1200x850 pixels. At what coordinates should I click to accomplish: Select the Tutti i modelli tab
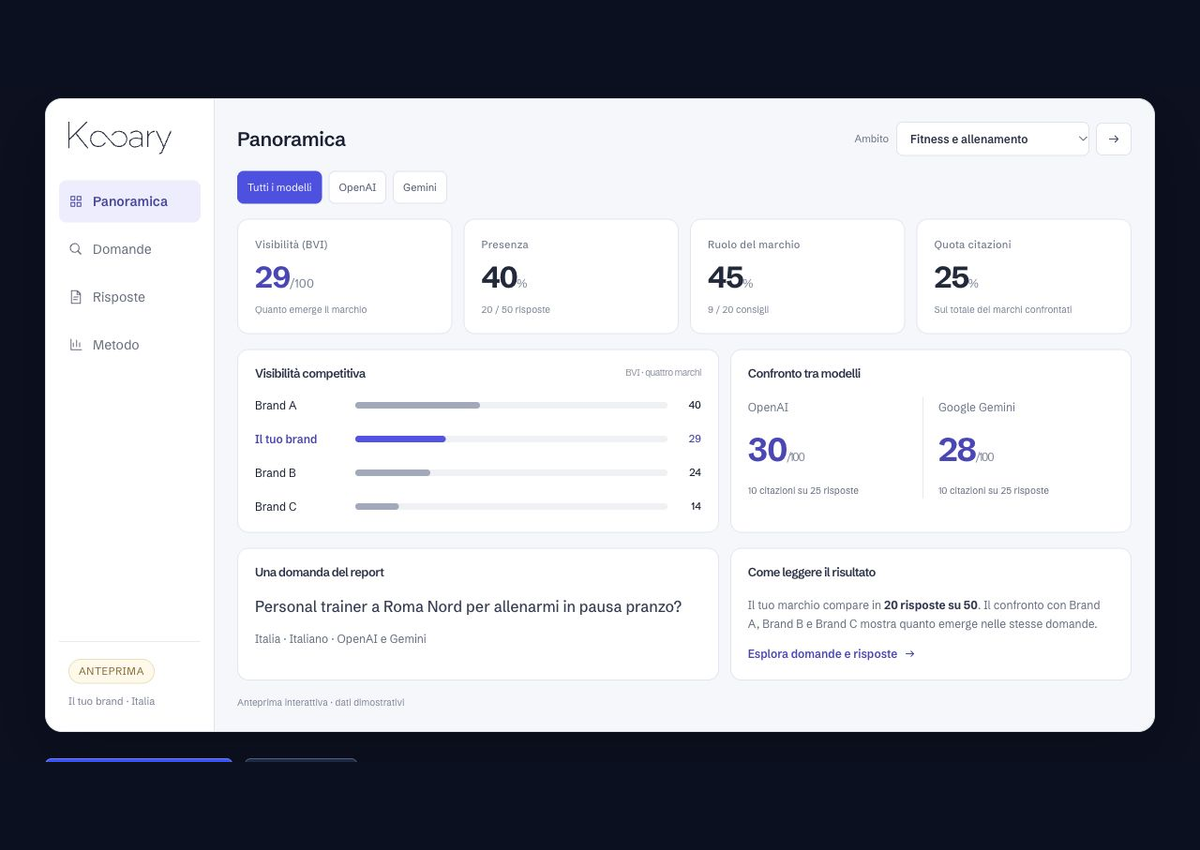click(x=280, y=187)
